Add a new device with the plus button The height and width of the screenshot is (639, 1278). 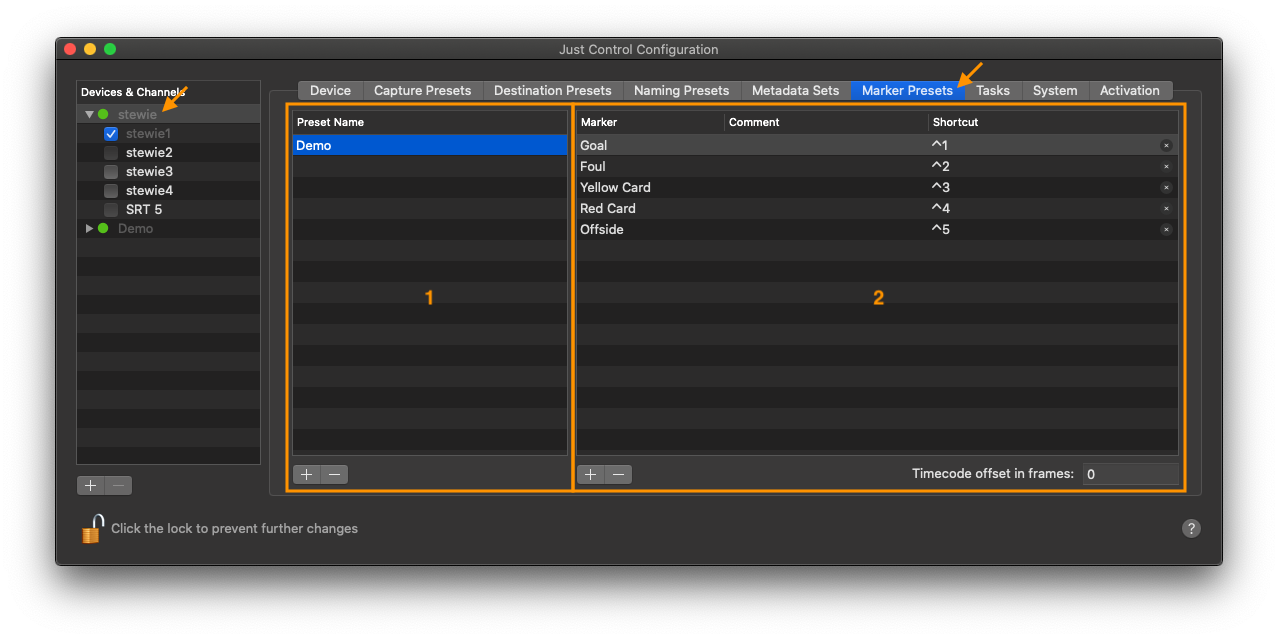[91, 485]
